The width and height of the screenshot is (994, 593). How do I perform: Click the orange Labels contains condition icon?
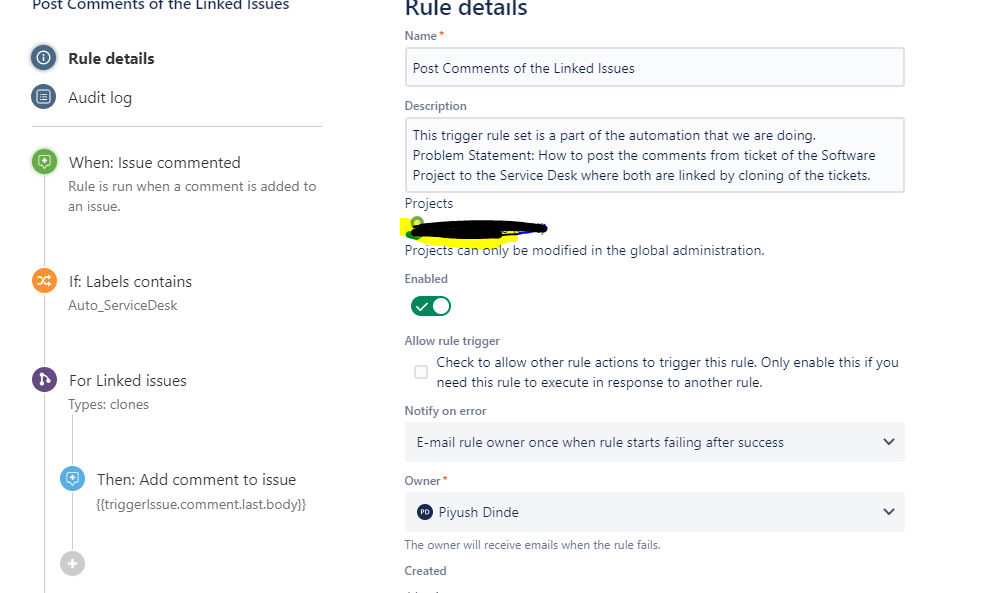click(44, 280)
